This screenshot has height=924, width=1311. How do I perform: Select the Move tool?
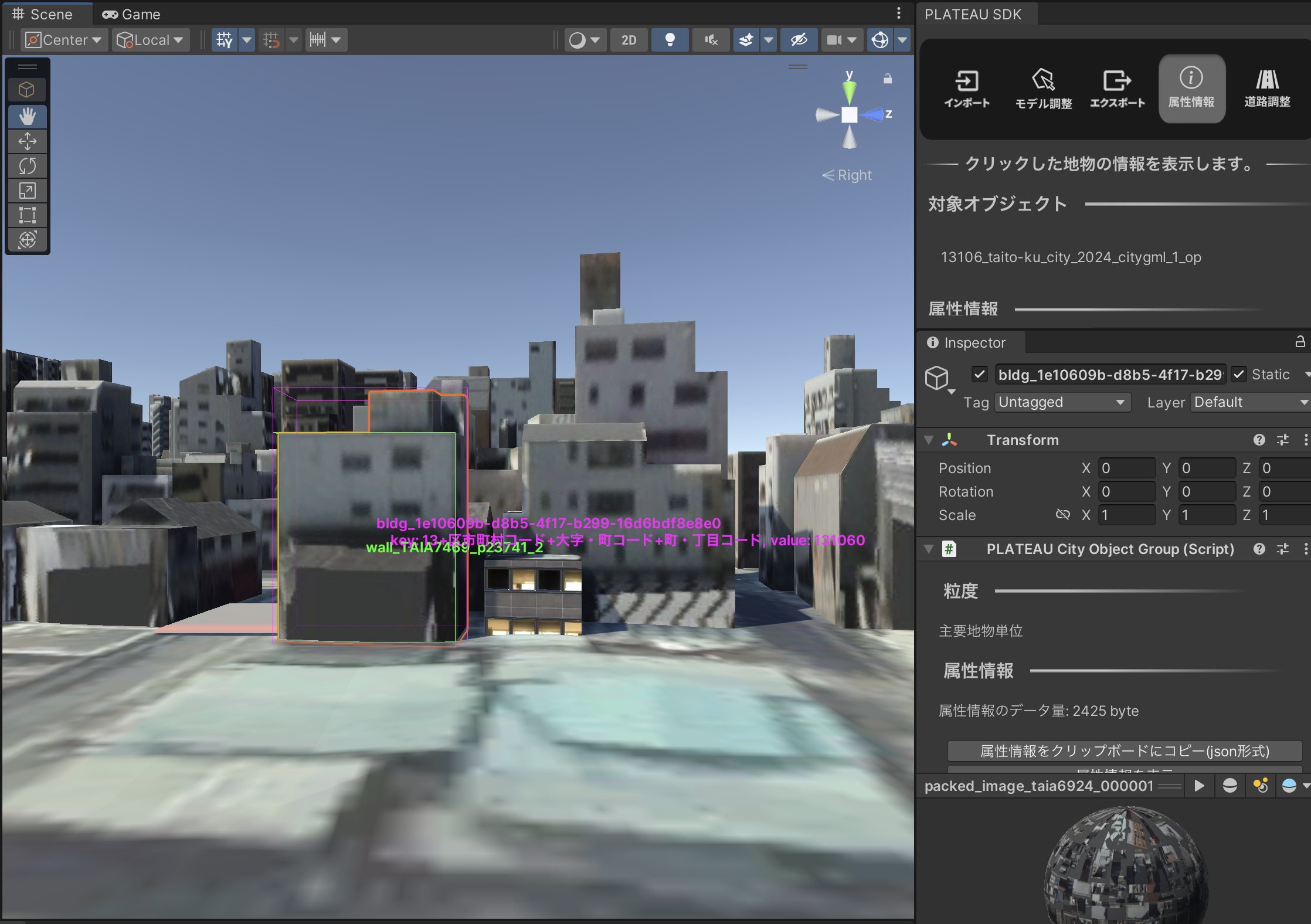click(27, 141)
